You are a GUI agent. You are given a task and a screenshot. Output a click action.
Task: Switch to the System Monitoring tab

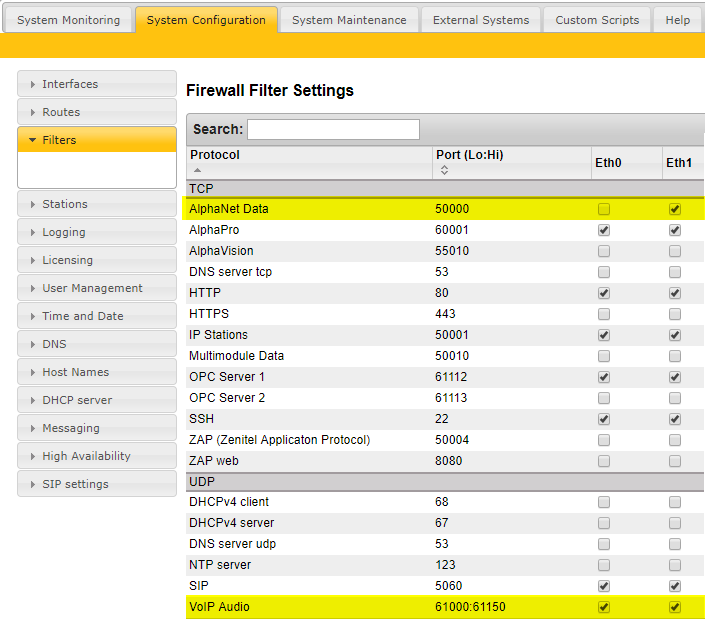point(68,20)
